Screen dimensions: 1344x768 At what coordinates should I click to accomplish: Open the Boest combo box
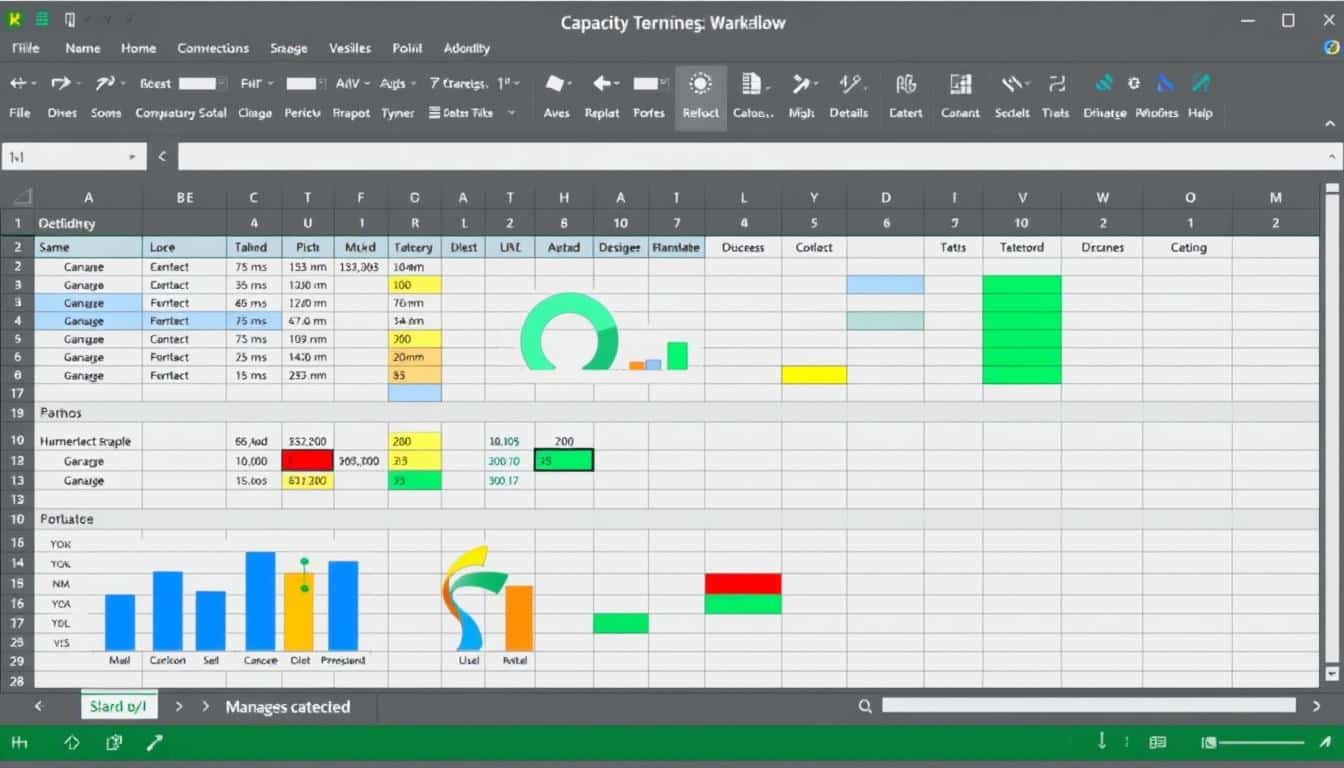[x=203, y=84]
